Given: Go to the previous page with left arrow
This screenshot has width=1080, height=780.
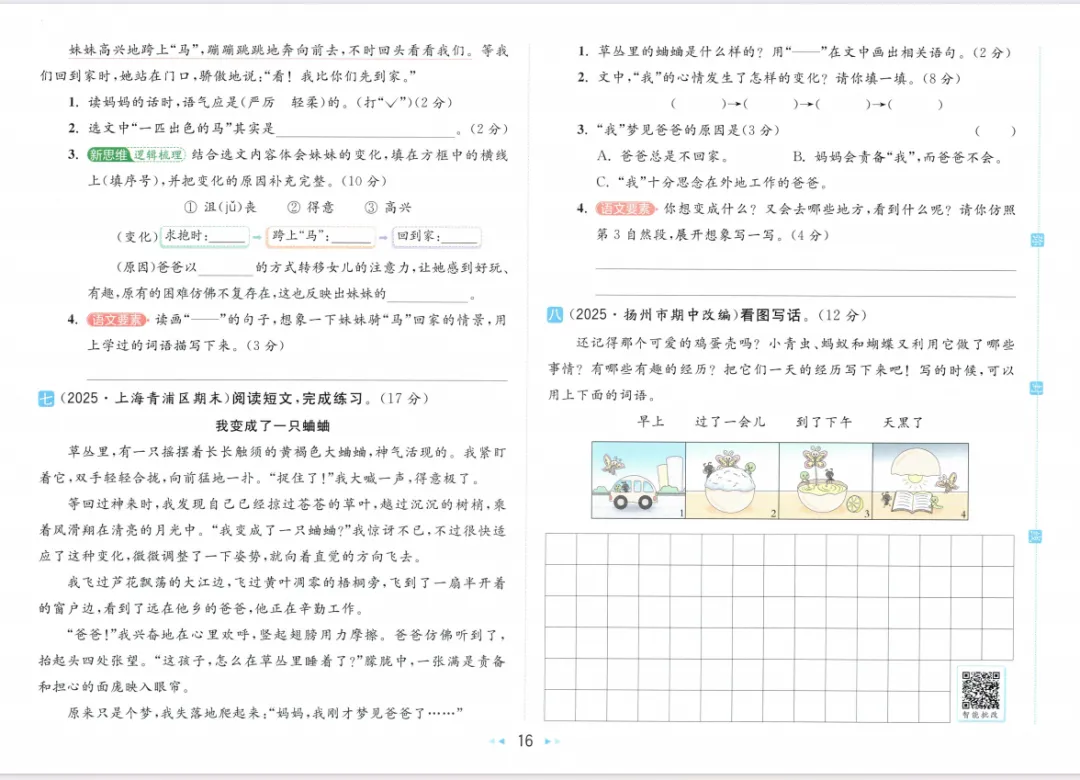Looking at the screenshot, I should click(x=501, y=742).
